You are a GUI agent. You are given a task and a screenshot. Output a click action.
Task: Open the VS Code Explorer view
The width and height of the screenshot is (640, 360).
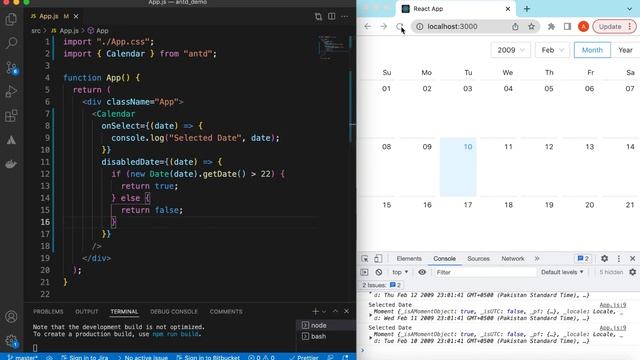11,19
